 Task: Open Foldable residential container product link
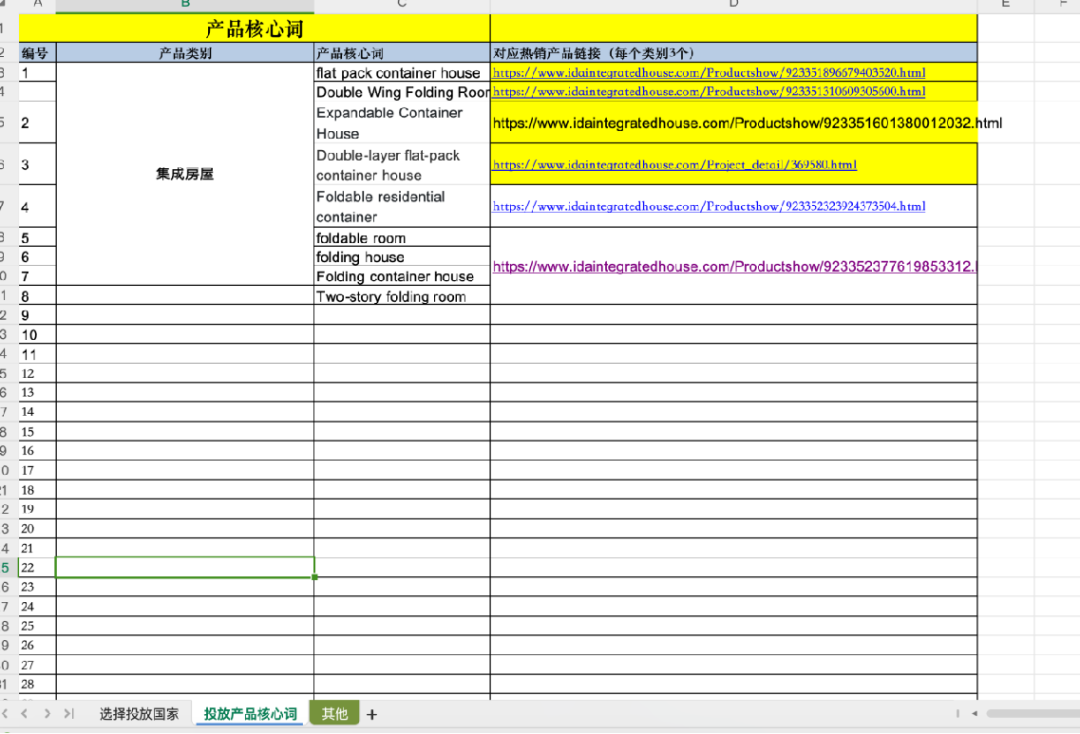tap(709, 206)
